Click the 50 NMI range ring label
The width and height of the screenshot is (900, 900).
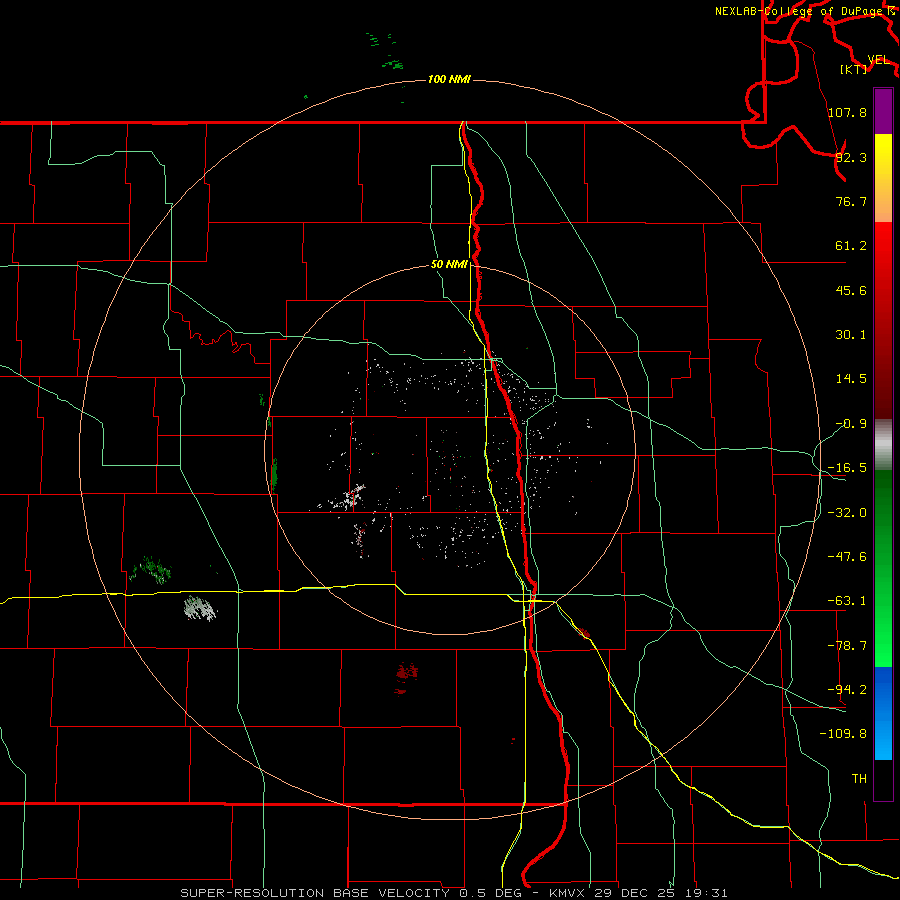pos(449,265)
